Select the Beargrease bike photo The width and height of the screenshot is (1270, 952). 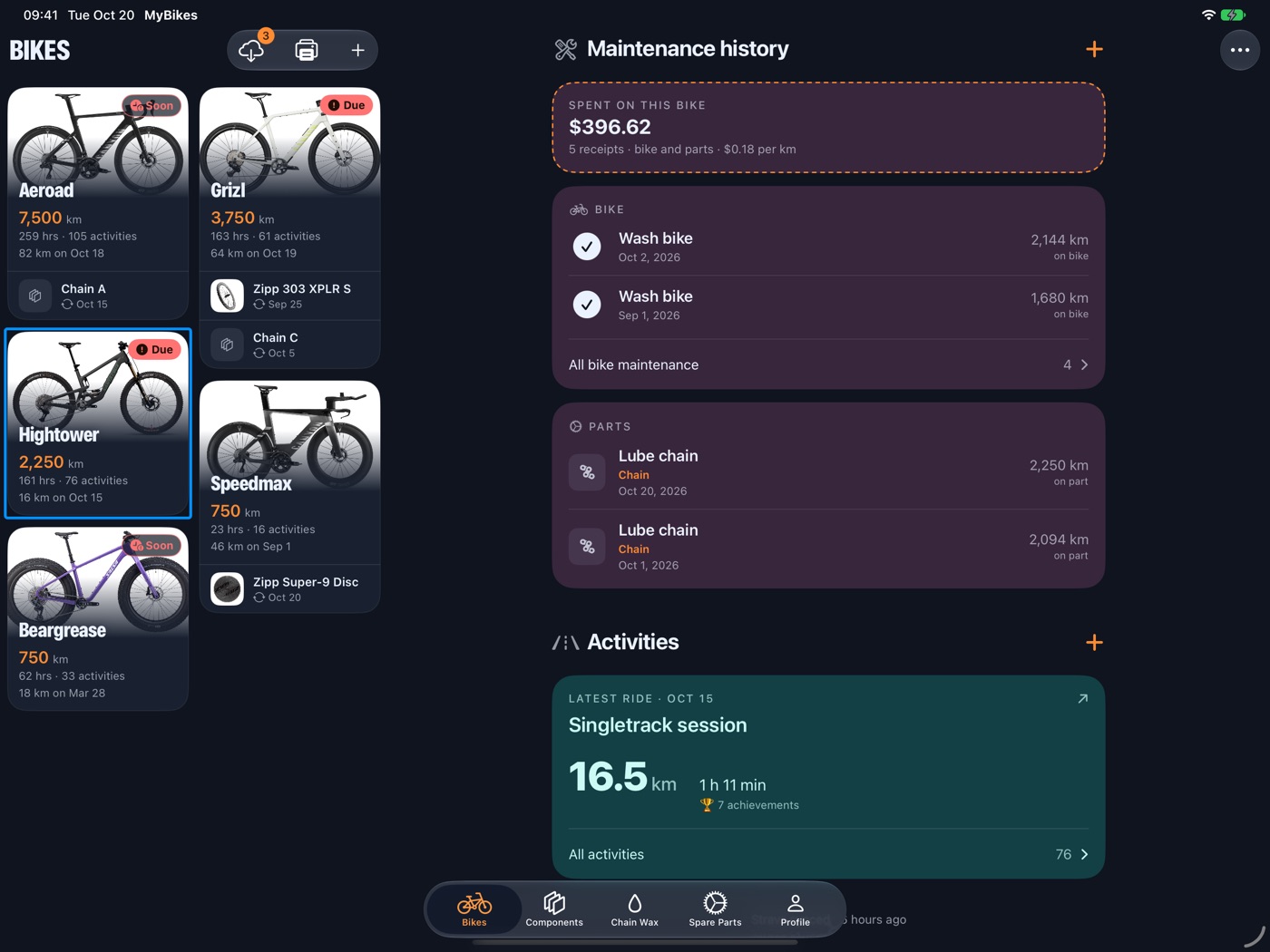coord(98,582)
